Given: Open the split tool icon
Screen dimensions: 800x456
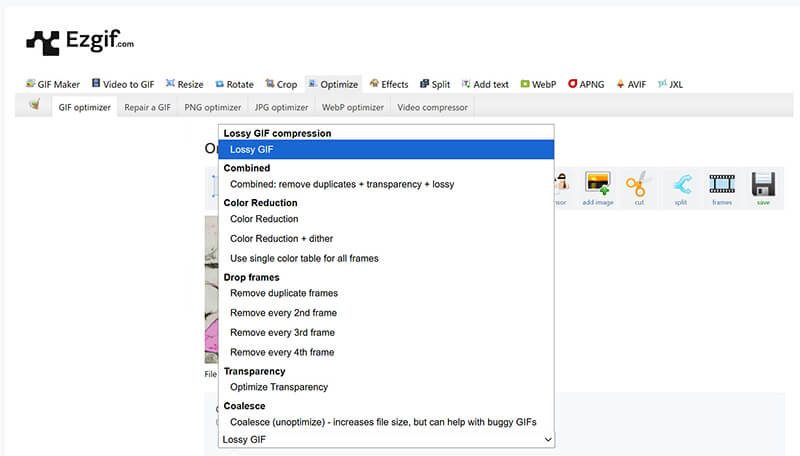Looking at the screenshot, I should click(x=680, y=186).
